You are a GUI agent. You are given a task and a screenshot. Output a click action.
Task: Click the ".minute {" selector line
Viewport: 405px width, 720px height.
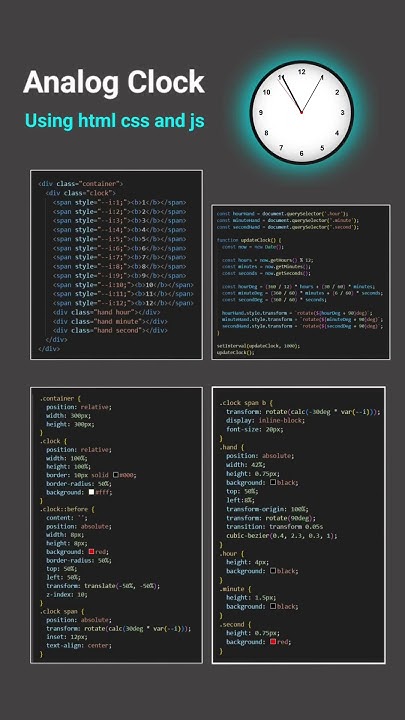tap(235, 589)
